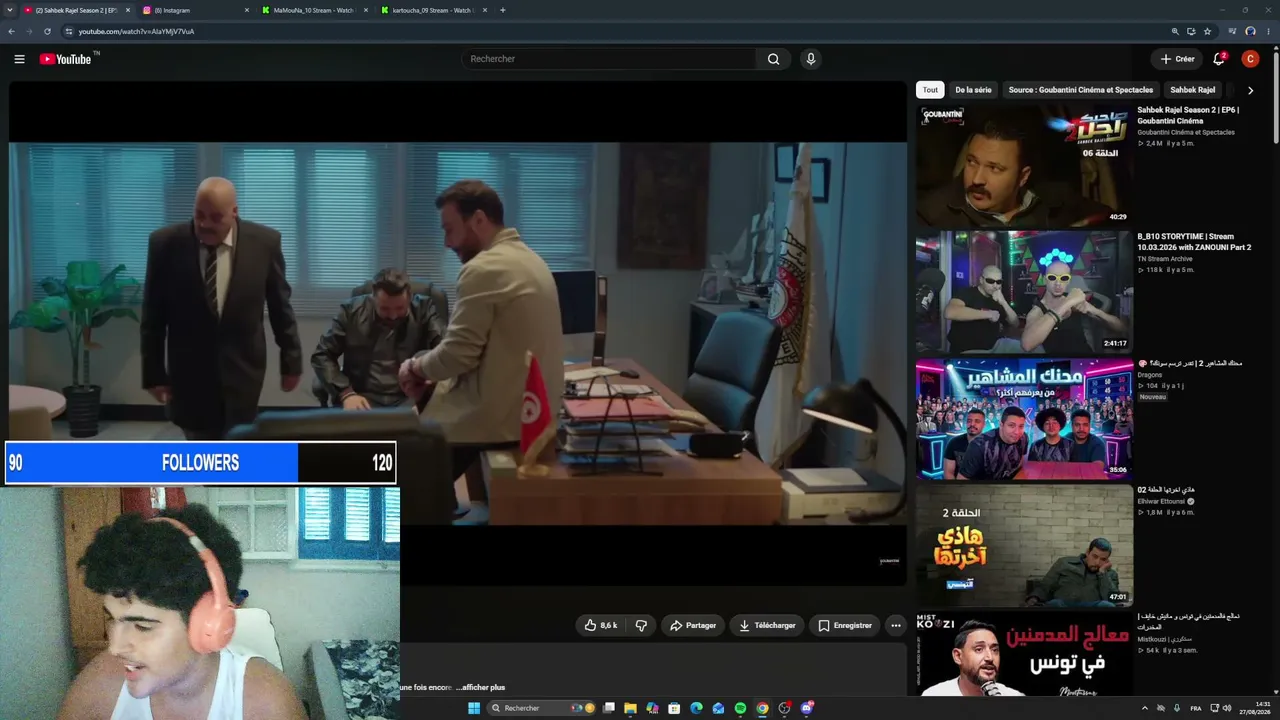
Task: Open the account avatar menu
Action: 1250,59
